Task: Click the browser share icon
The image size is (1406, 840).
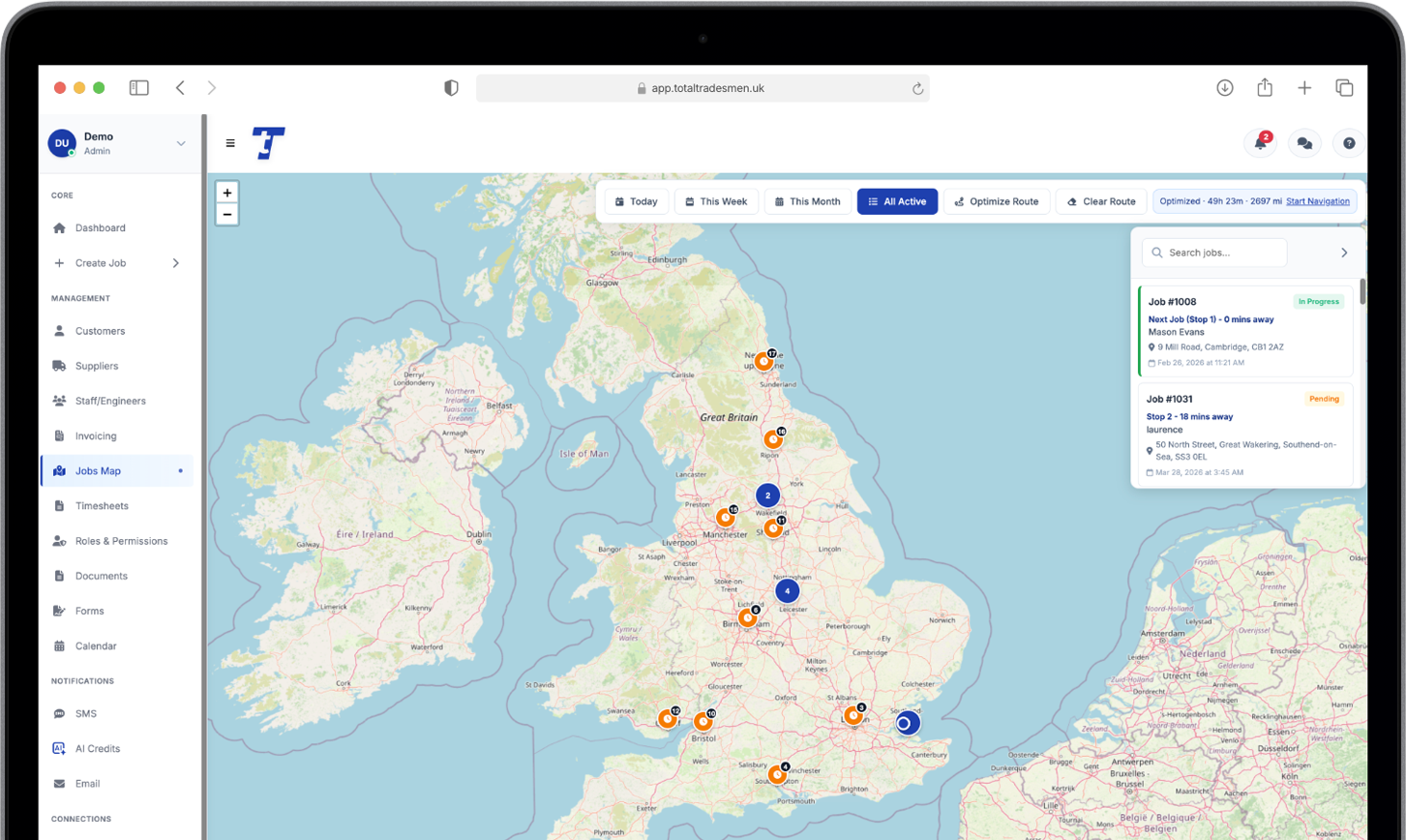Action: tap(1265, 87)
